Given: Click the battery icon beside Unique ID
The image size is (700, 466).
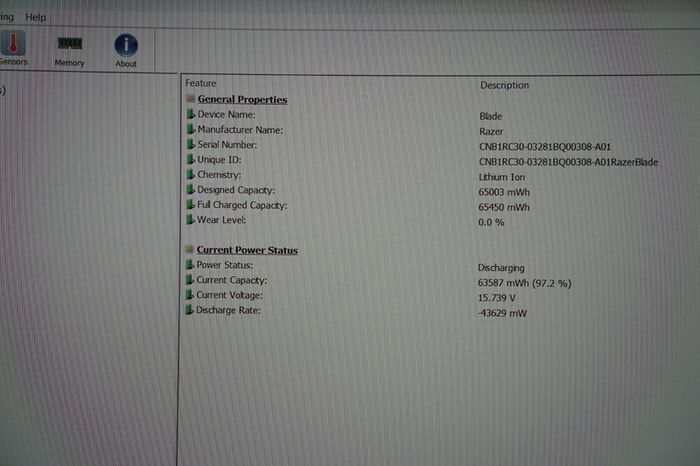Looking at the screenshot, I should point(191,159).
